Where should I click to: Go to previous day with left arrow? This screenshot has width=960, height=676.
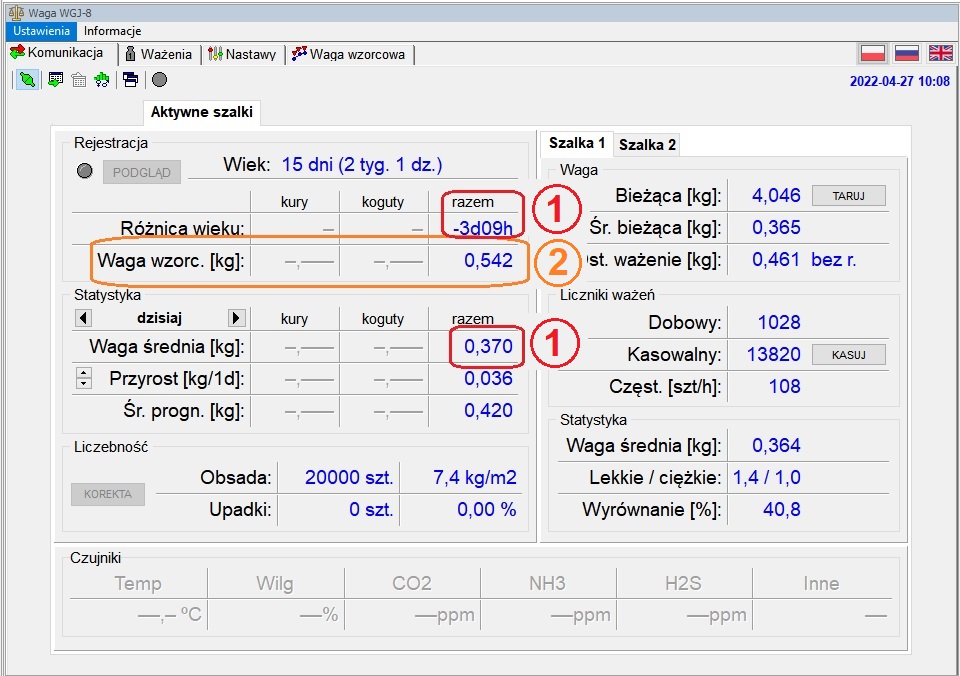pos(84,318)
